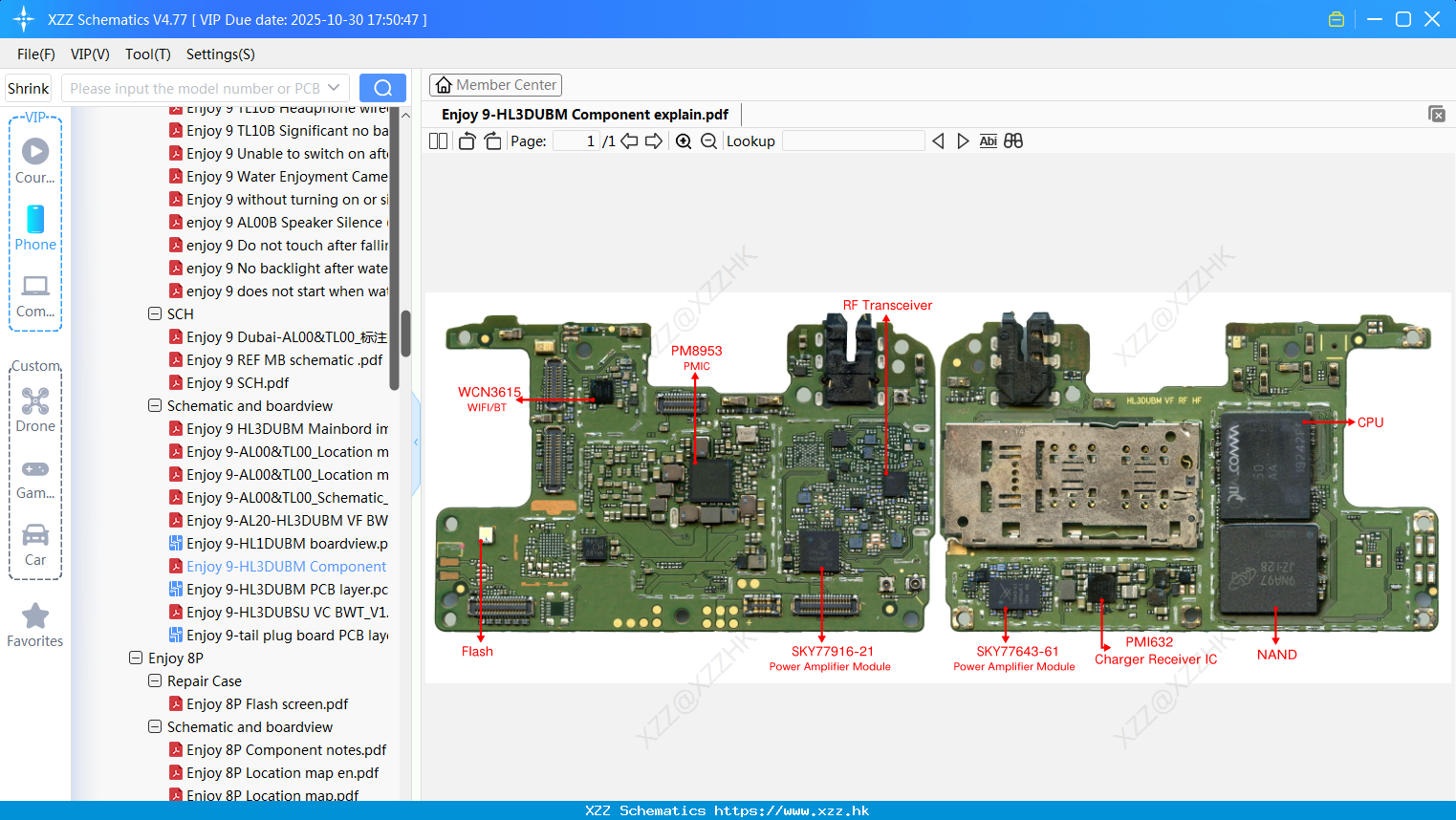Select the Computer category
Viewport: 1456px width, 820px height.
pos(35,296)
